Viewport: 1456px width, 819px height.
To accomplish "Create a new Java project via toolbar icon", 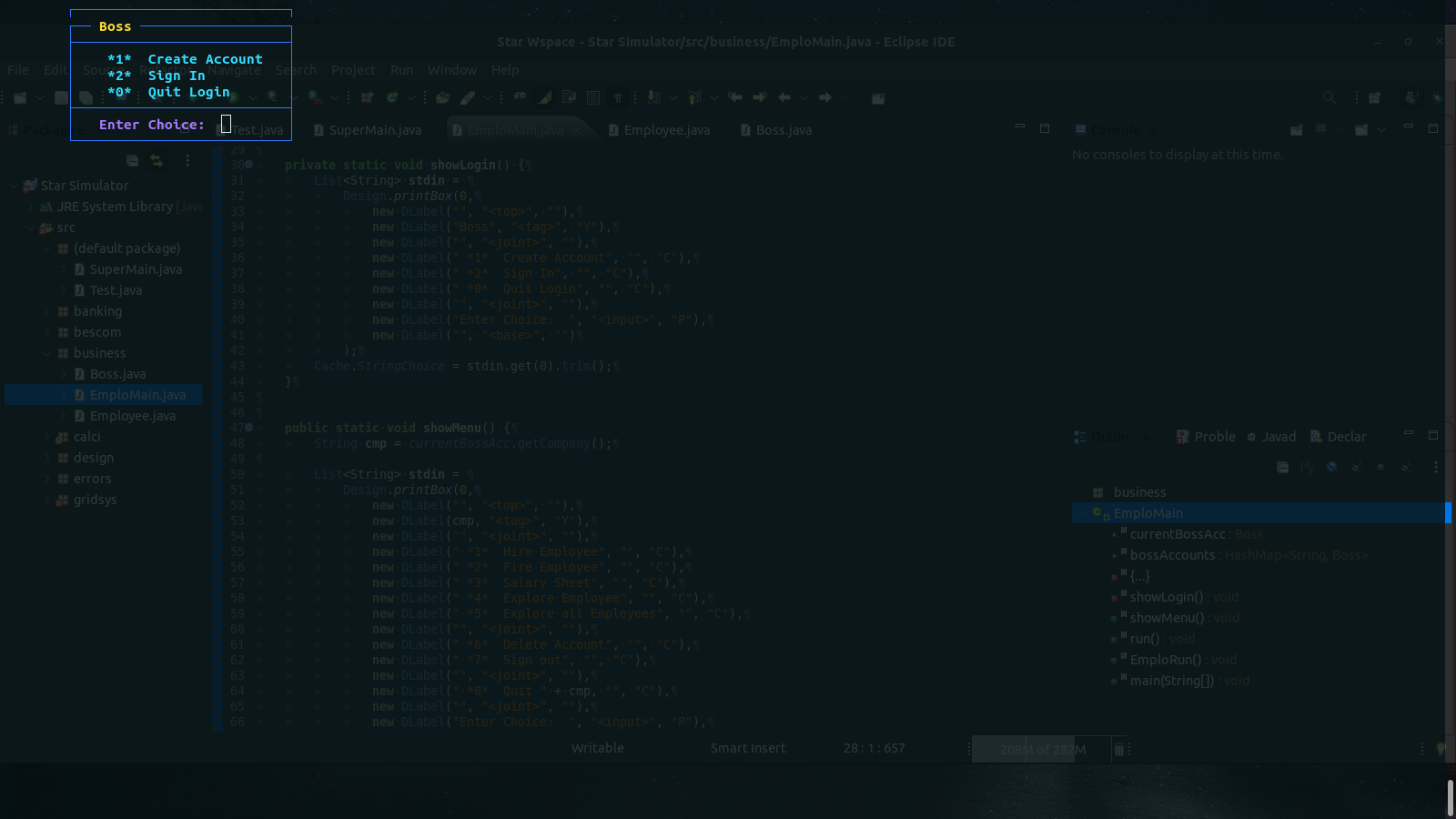I will (367, 97).
